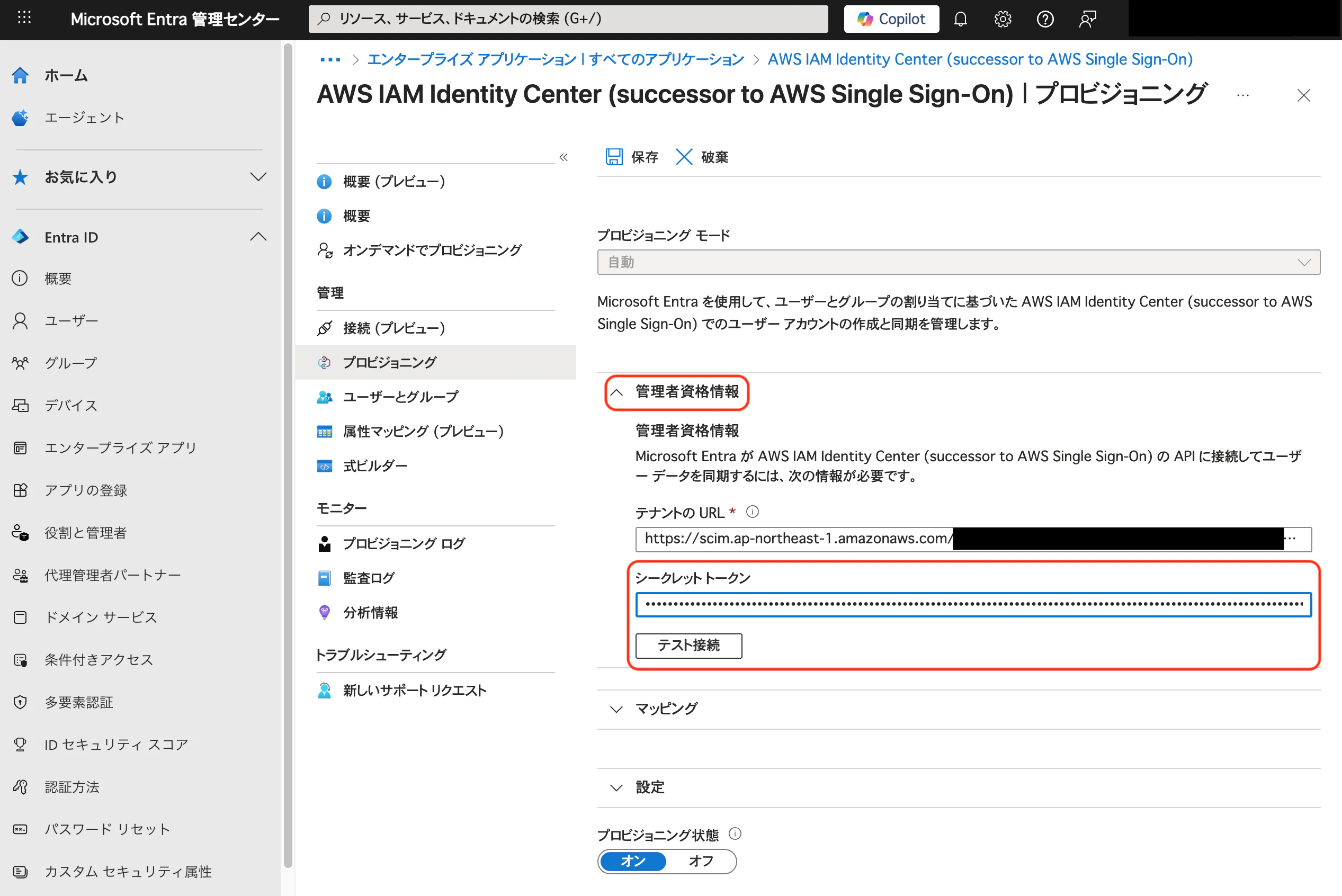
Task: Open the app launcher waffle icon
Action: click(24, 19)
